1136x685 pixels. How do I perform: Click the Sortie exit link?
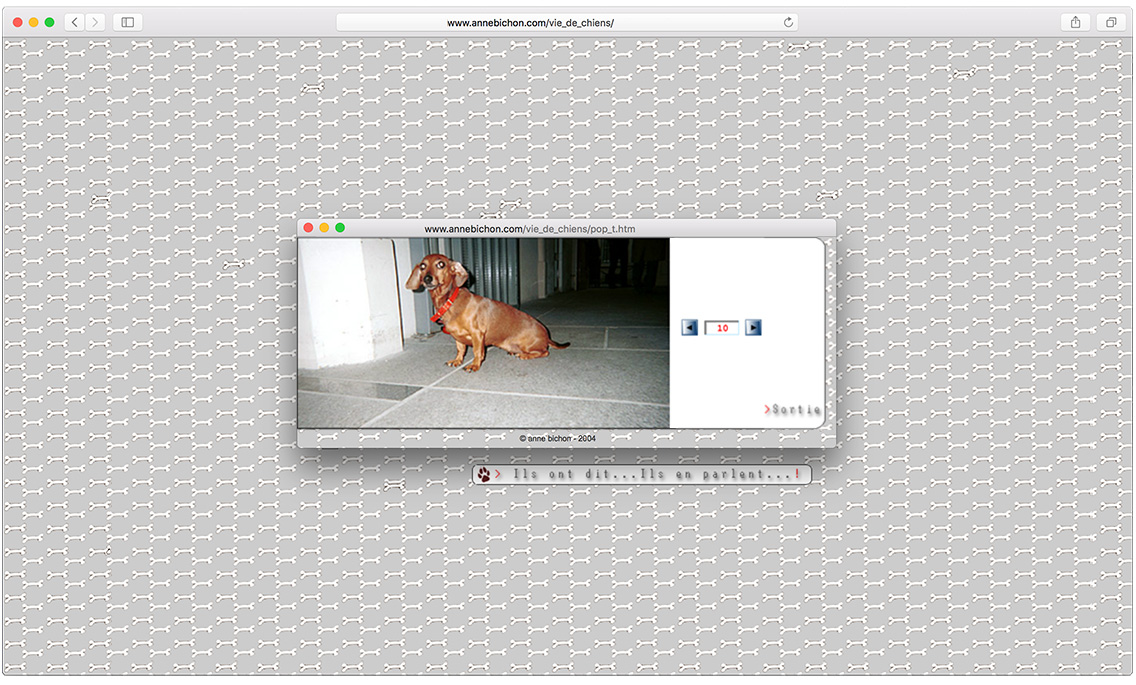[794, 409]
